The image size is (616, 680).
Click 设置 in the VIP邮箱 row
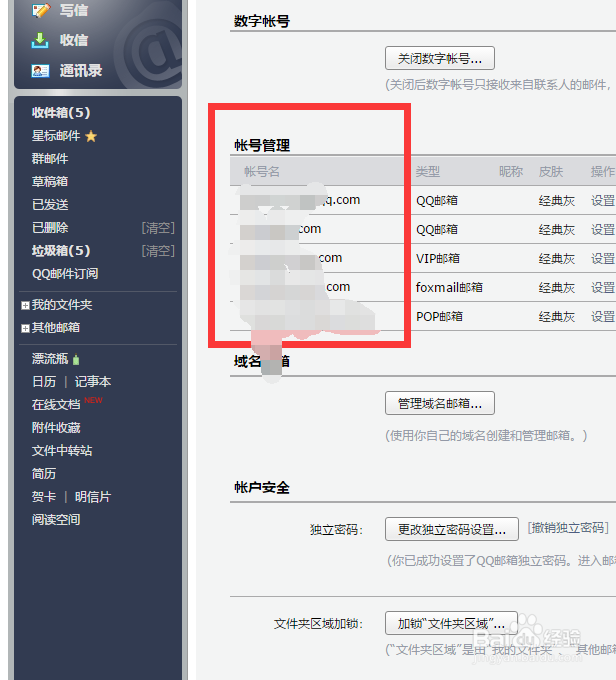[603, 258]
